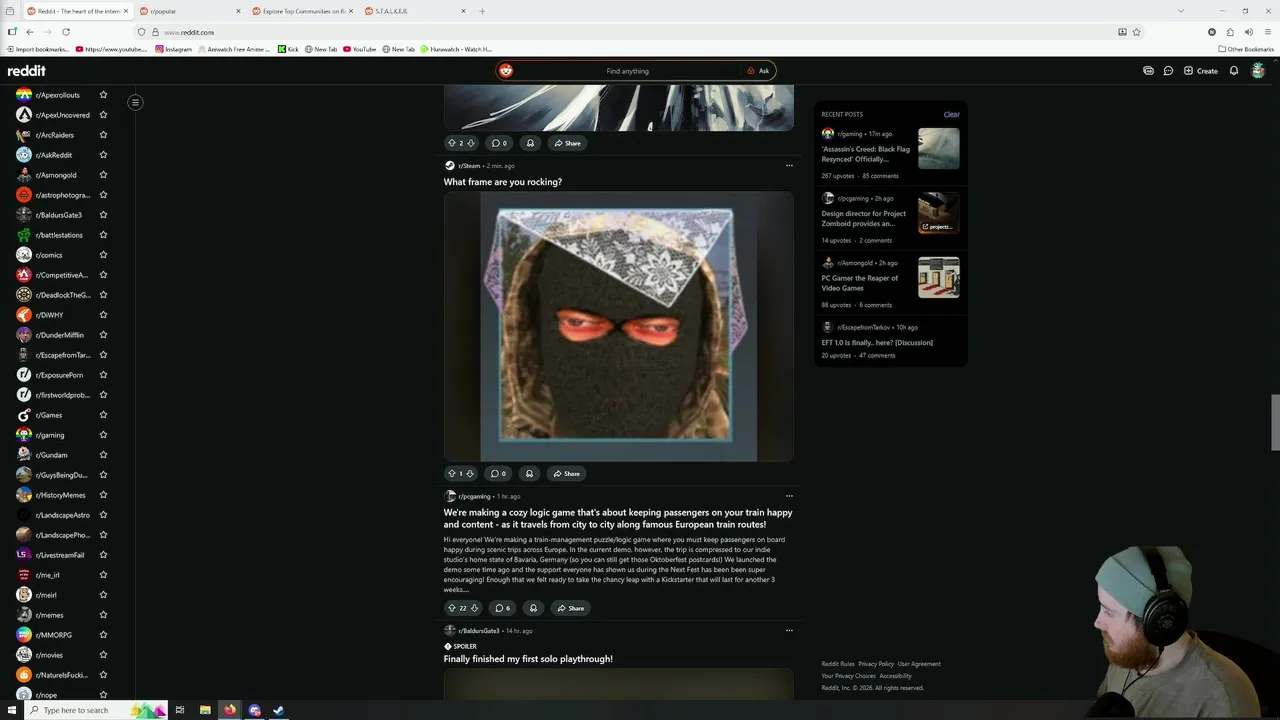Open the Reddit advertise icon in header
This screenshot has width=1280, height=720.
pyautogui.click(x=1148, y=71)
